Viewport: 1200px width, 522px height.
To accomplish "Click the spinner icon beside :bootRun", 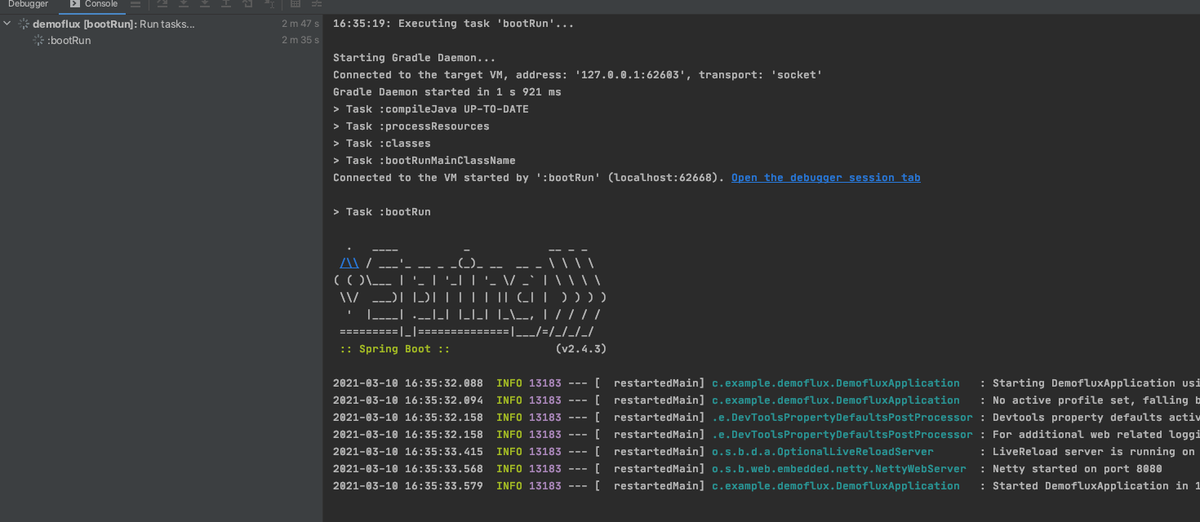I will tap(38, 40).
